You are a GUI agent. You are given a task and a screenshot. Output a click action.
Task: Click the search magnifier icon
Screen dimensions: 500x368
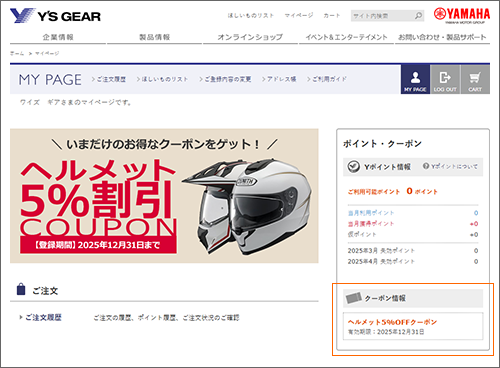pos(418,16)
